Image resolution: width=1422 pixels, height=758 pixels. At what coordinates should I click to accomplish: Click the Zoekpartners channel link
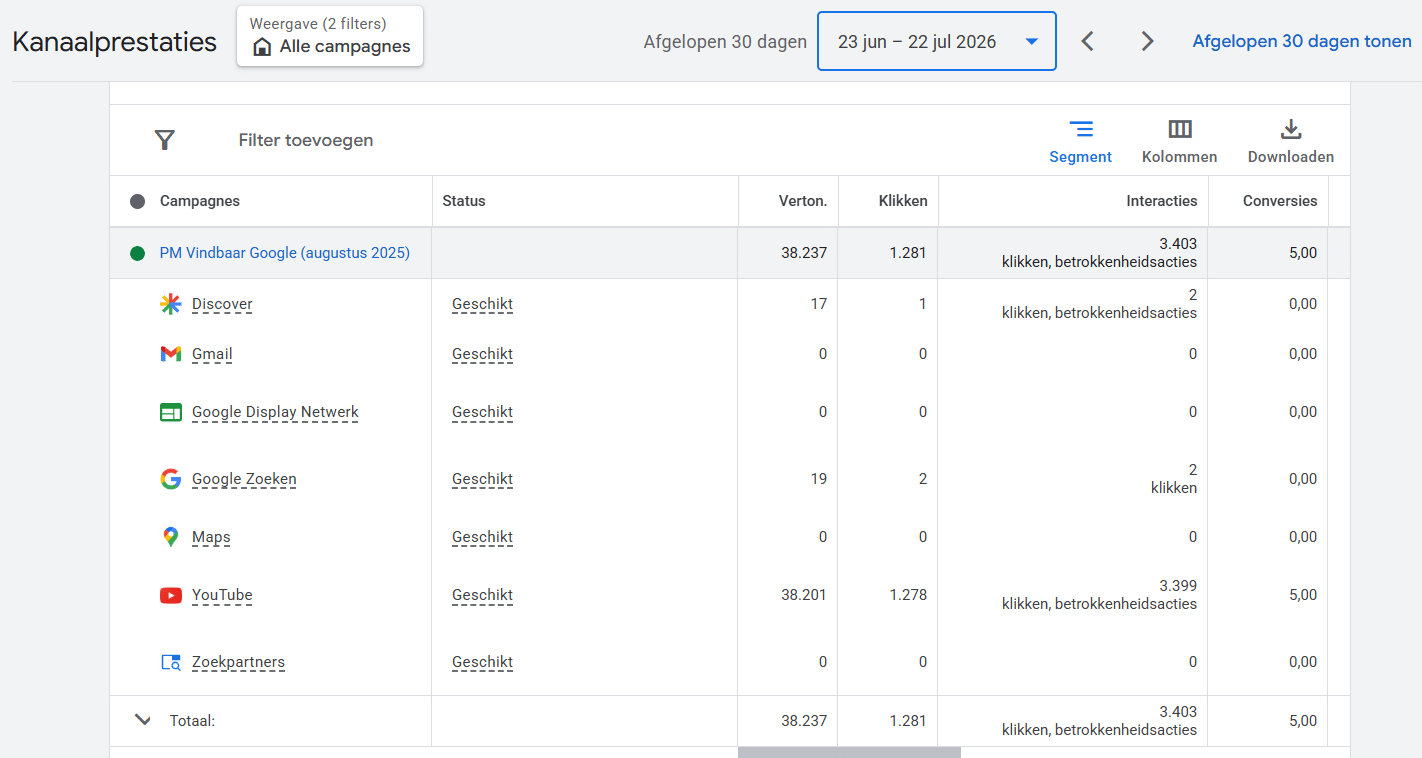(x=238, y=662)
